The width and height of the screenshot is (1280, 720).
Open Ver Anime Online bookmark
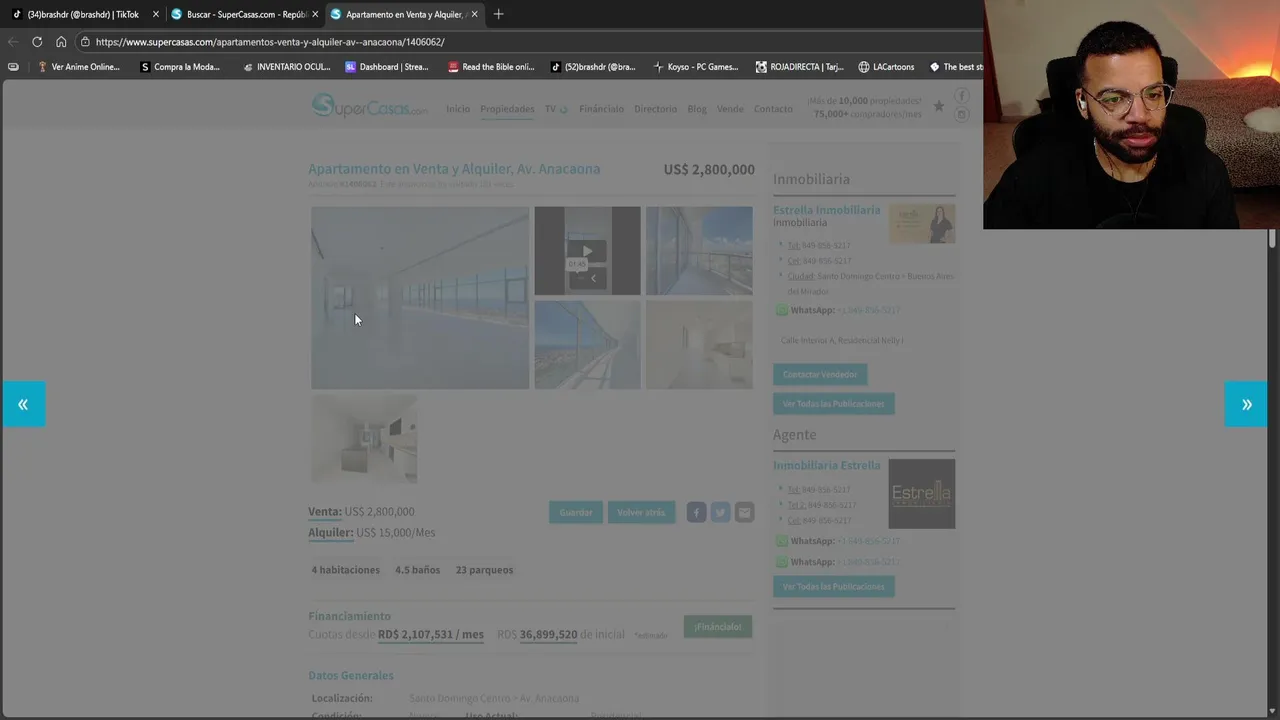click(78, 67)
